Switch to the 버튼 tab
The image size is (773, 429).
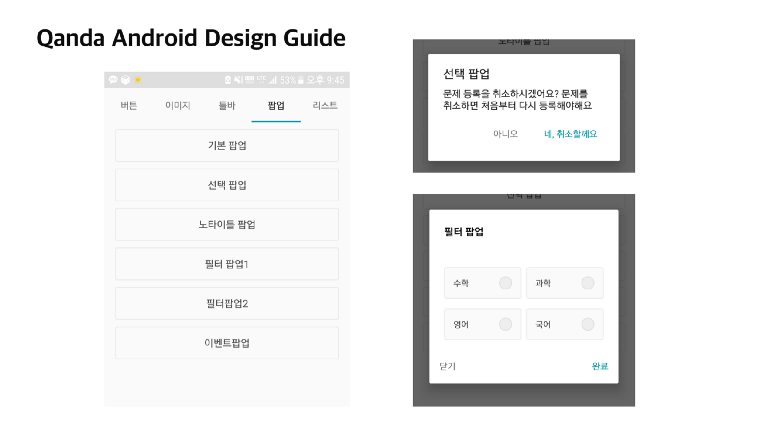click(129, 105)
